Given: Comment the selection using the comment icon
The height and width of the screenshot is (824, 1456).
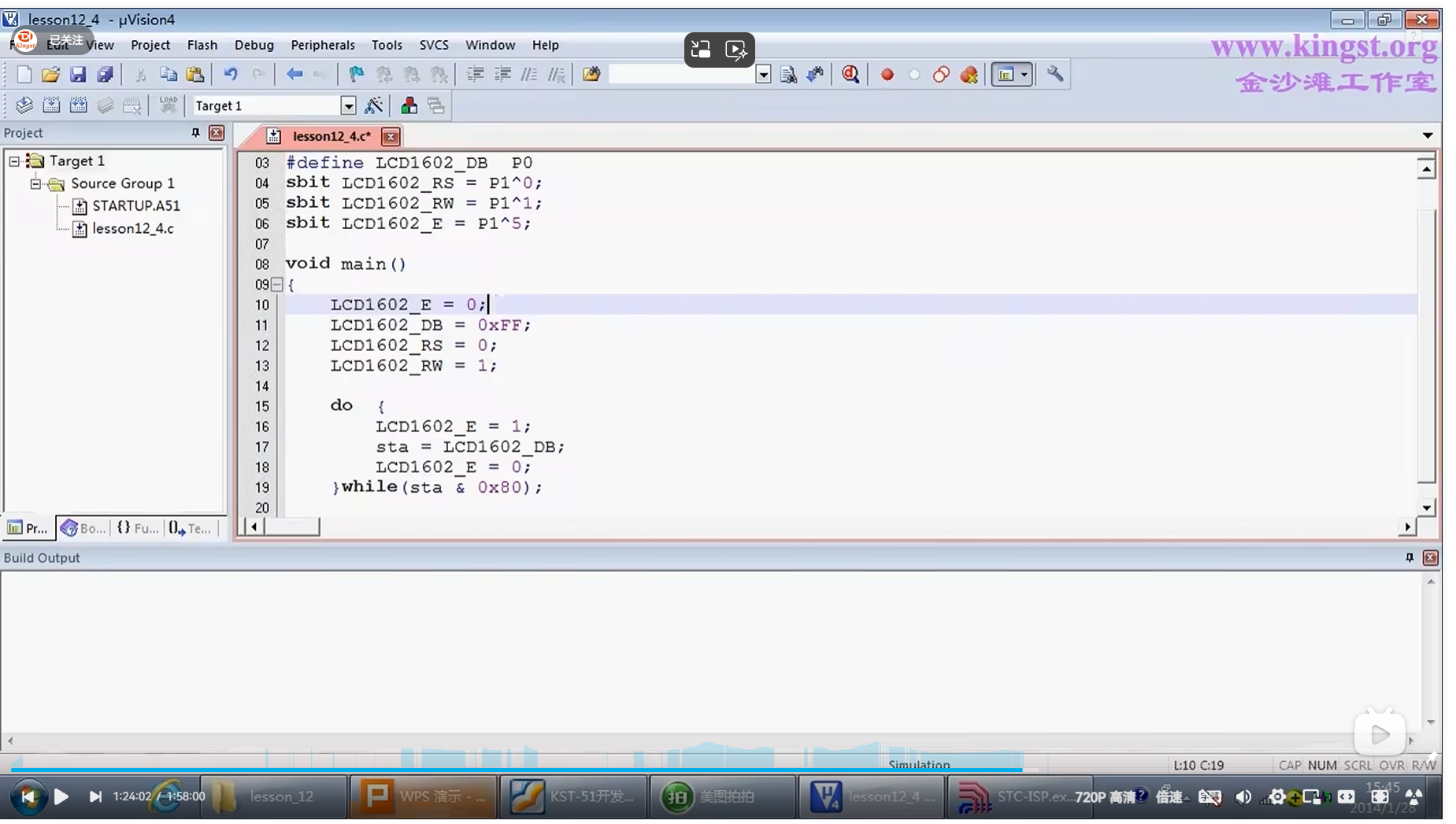Looking at the screenshot, I should pyautogui.click(x=529, y=75).
